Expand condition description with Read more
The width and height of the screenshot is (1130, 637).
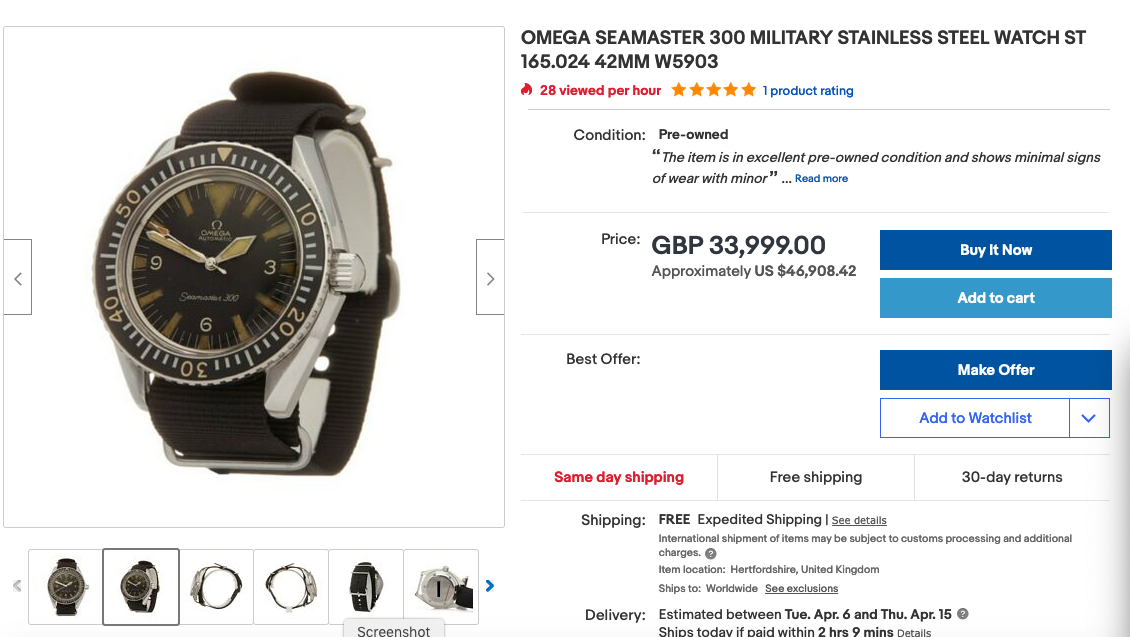coord(821,179)
